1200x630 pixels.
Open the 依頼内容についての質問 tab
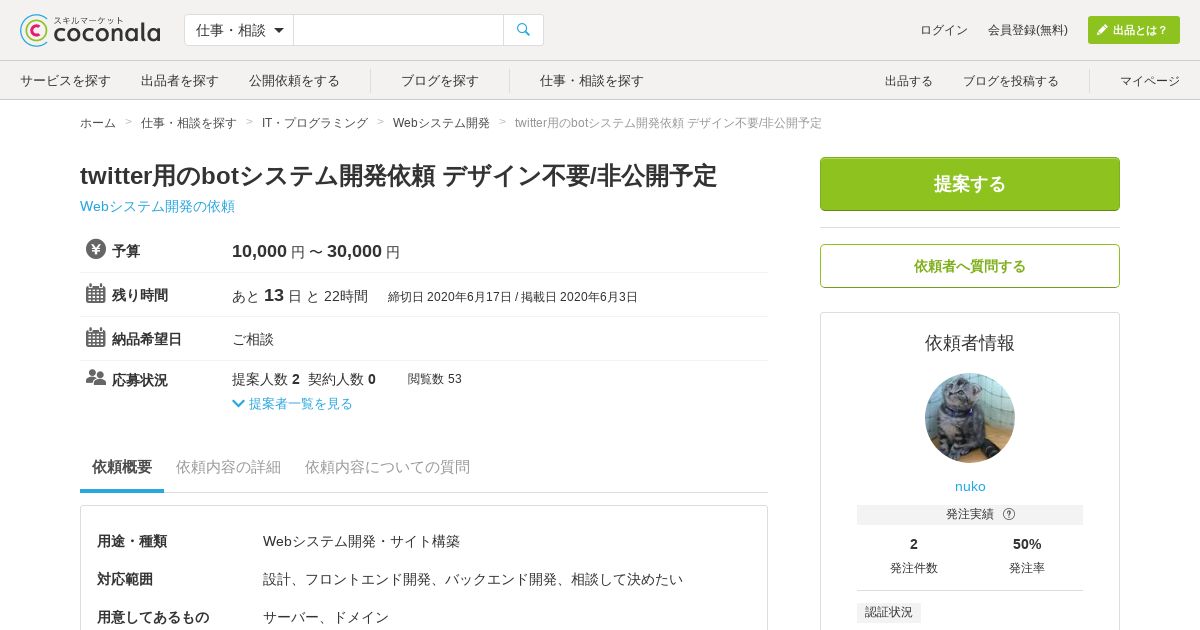[387, 467]
